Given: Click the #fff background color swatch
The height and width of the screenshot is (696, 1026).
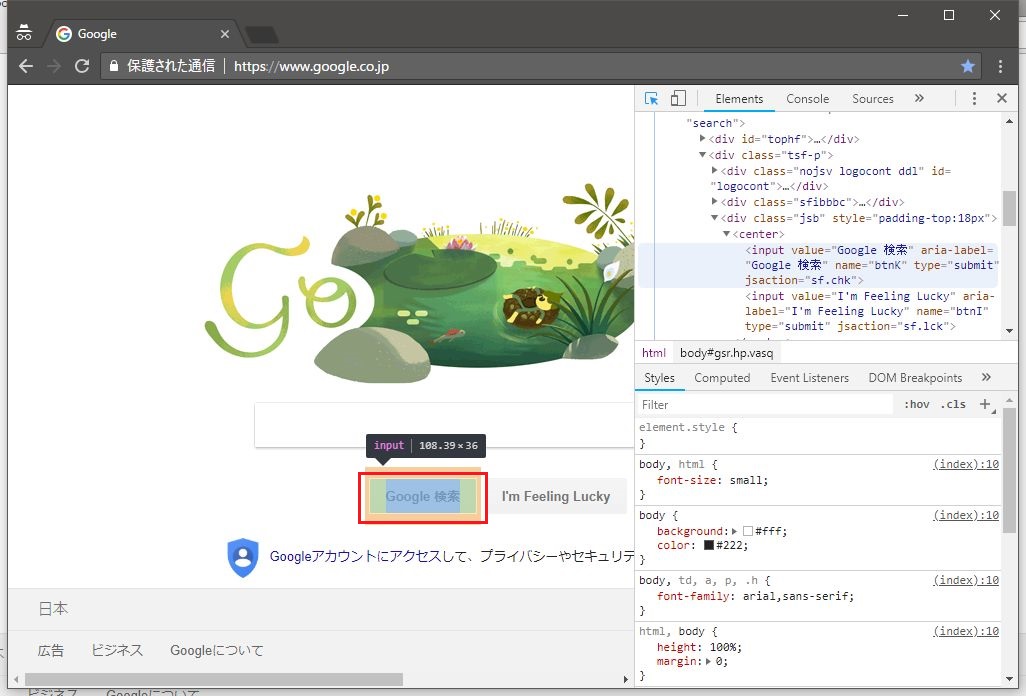Looking at the screenshot, I should [748, 531].
